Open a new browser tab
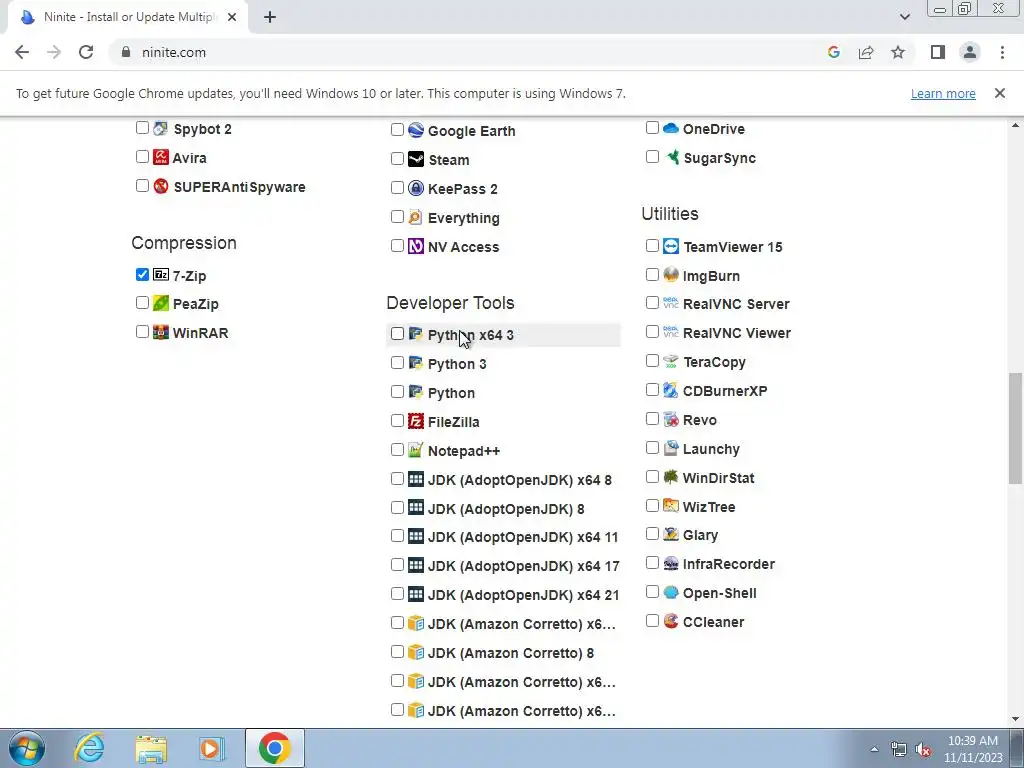The width and height of the screenshot is (1024, 768). click(270, 17)
